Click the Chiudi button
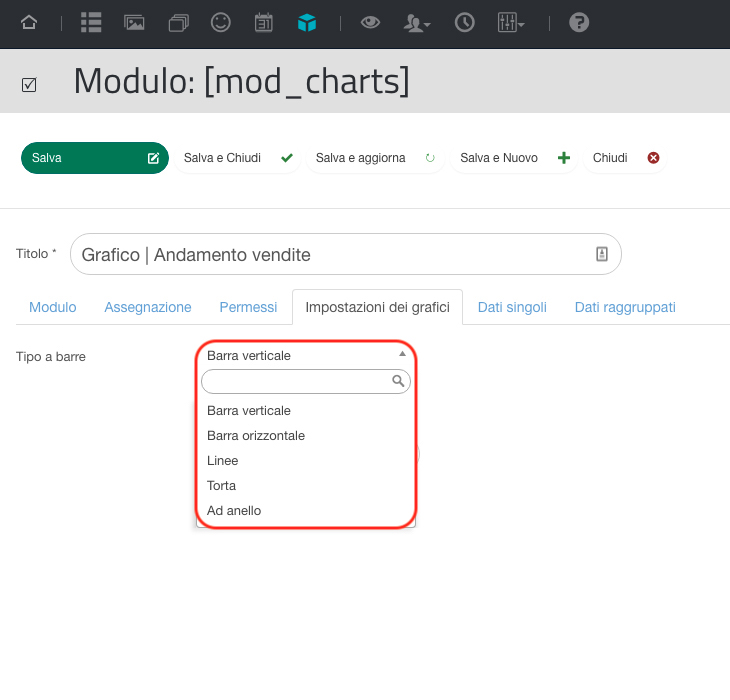Viewport: 730px width, 700px height. click(x=625, y=158)
